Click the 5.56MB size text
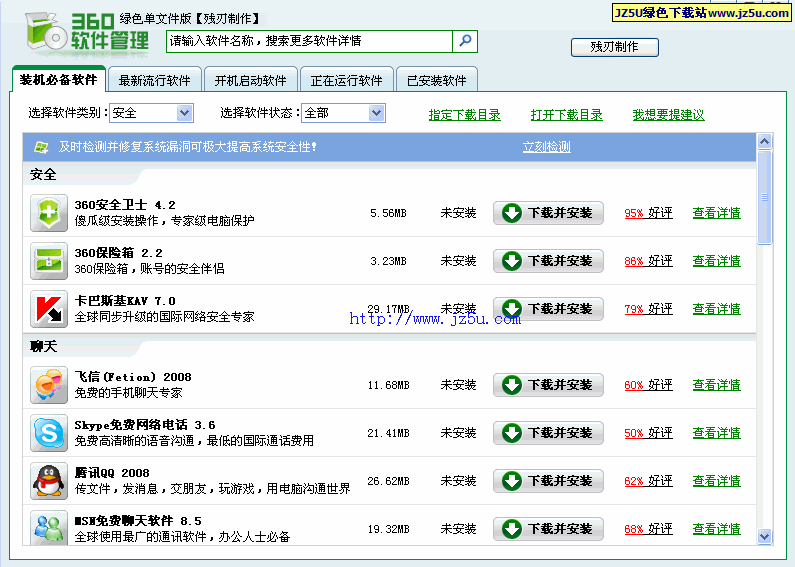The width and height of the screenshot is (795, 567). tap(388, 213)
